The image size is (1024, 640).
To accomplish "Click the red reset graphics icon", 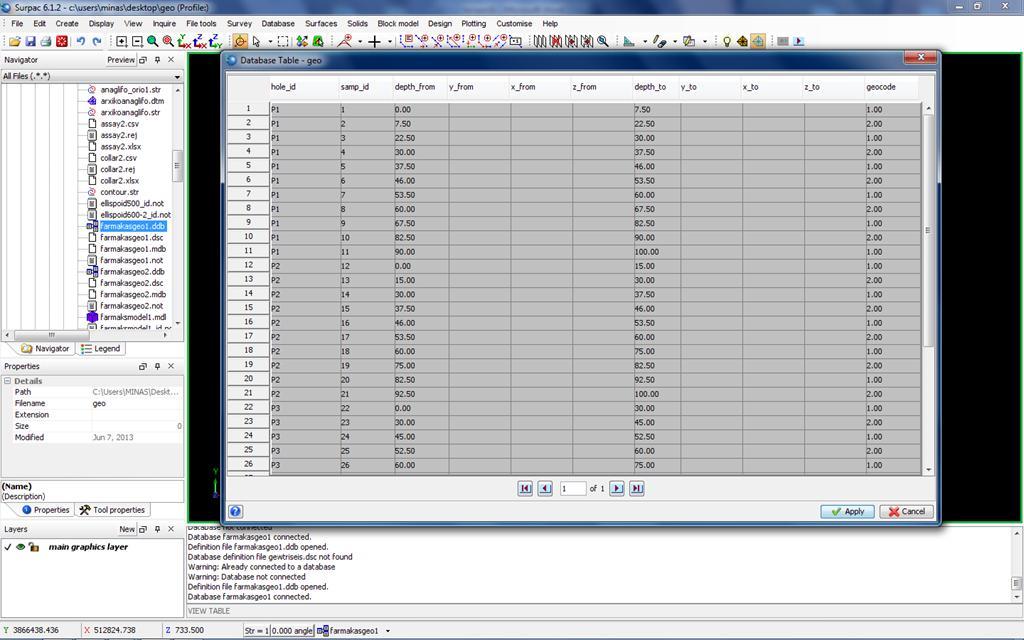I will [x=61, y=41].
